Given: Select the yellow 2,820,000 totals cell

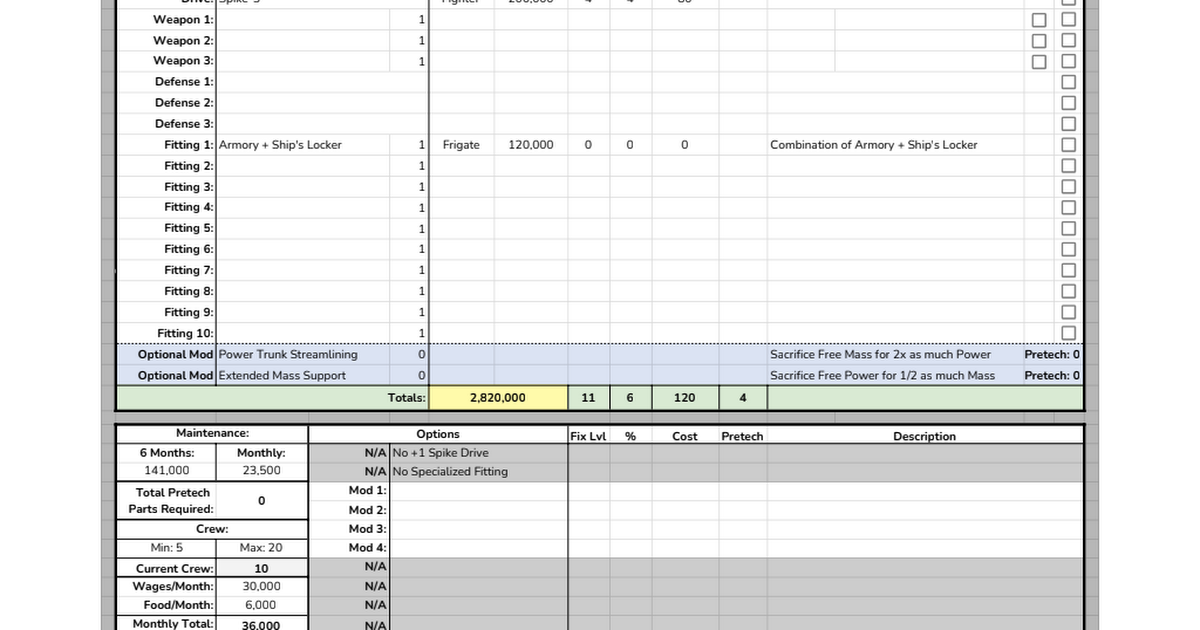Looking at the screenshot, I should tap(498, 398).
